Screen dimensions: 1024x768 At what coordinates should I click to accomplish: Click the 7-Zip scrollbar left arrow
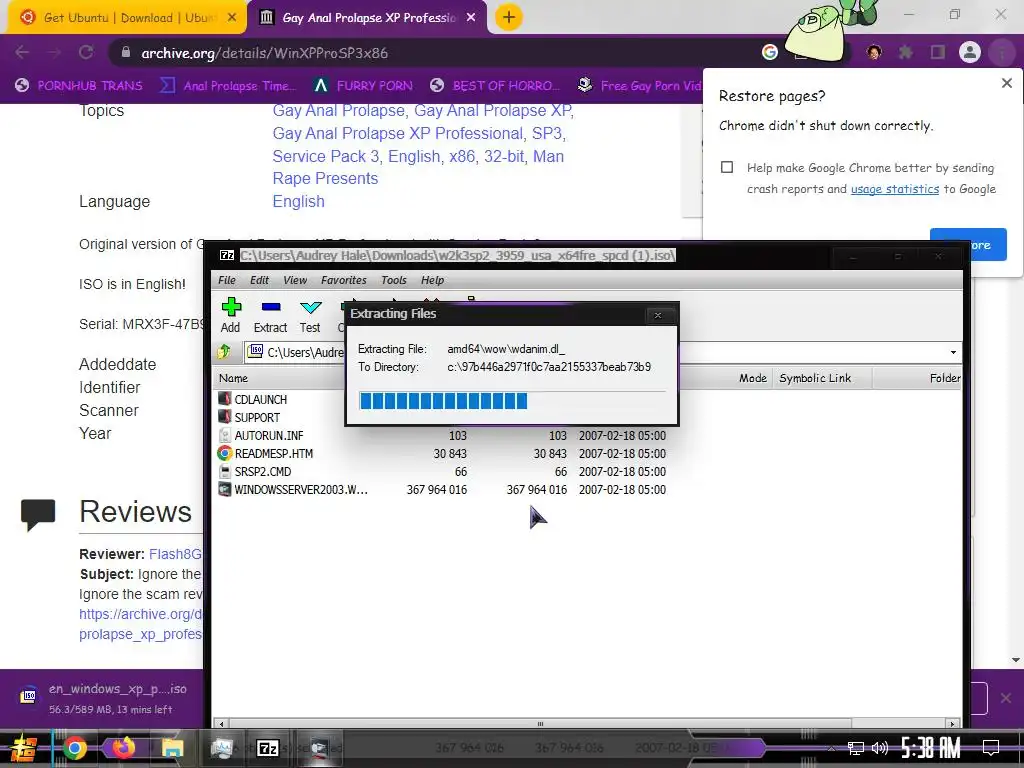tap(222, 724)
